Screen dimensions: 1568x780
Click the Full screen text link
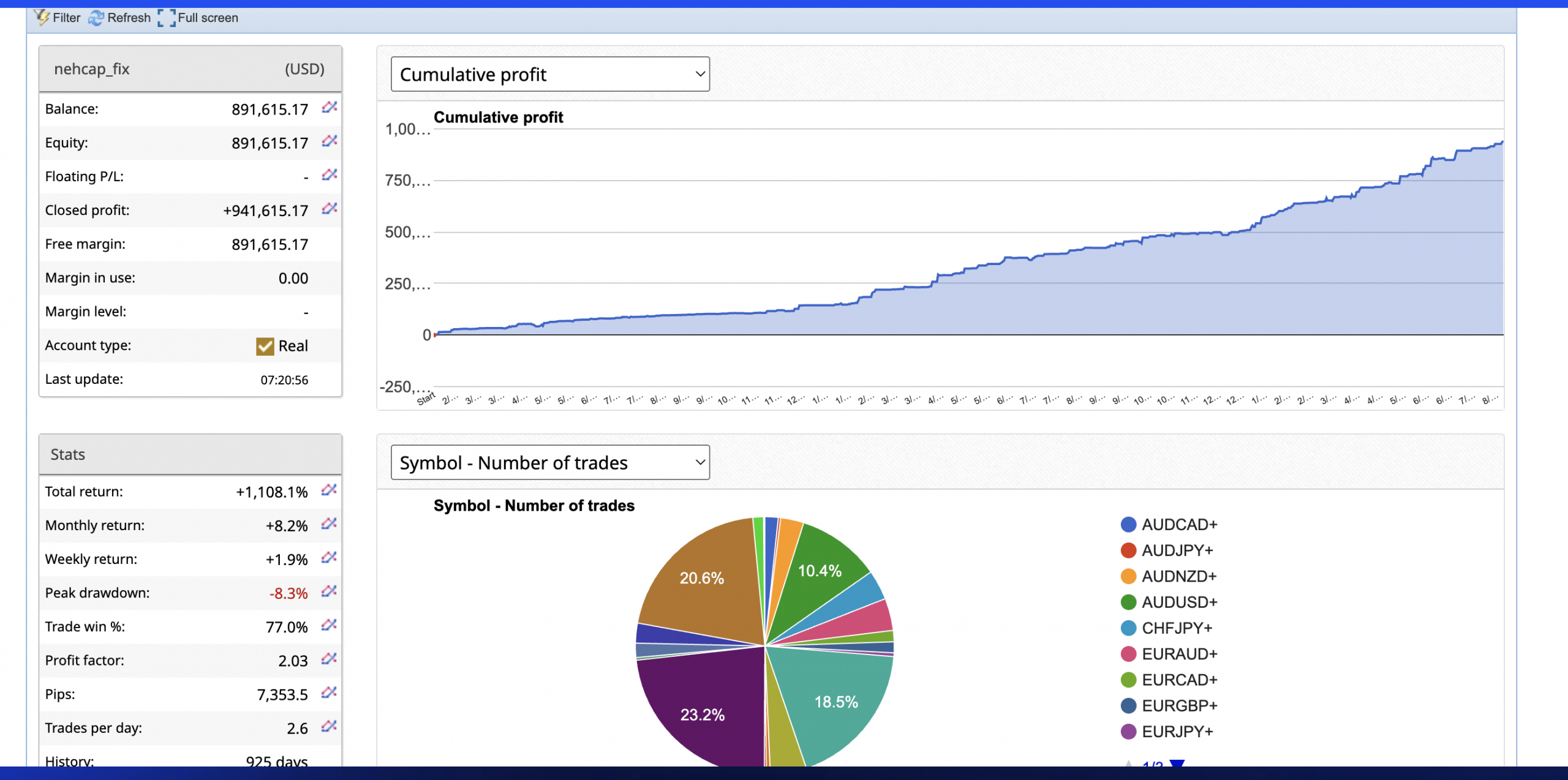tap(208, 18)
